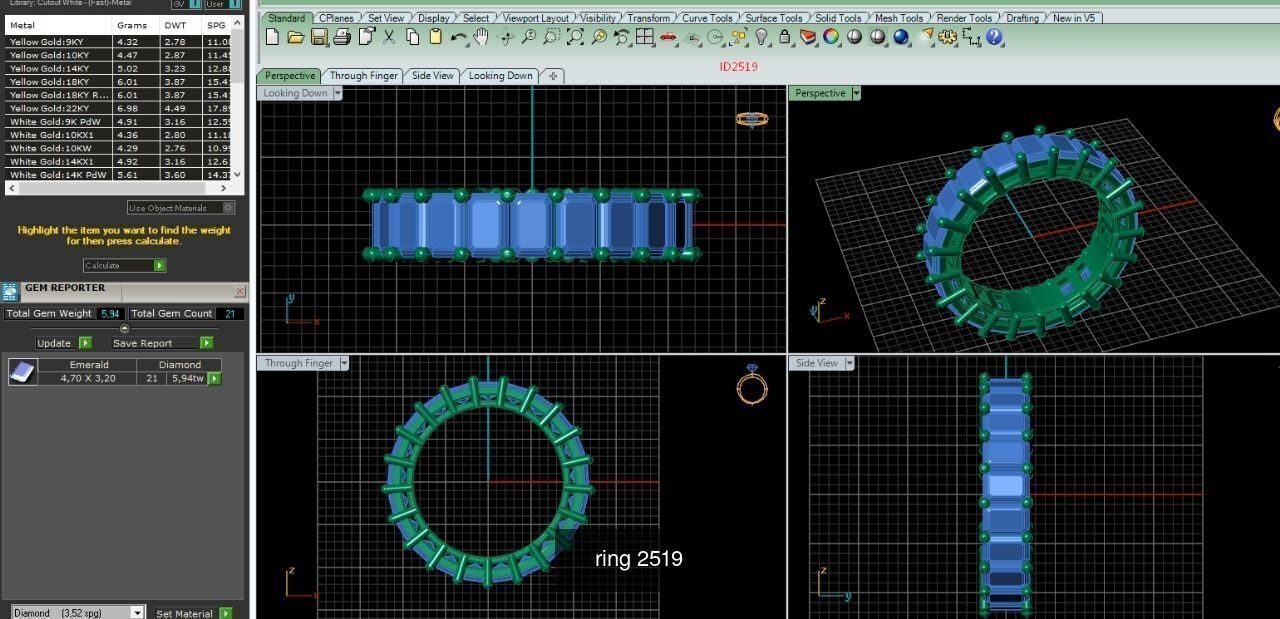Save the model with the floppy disk icon
Viewport: 1280px width, 619px height.
pos(318,37)
